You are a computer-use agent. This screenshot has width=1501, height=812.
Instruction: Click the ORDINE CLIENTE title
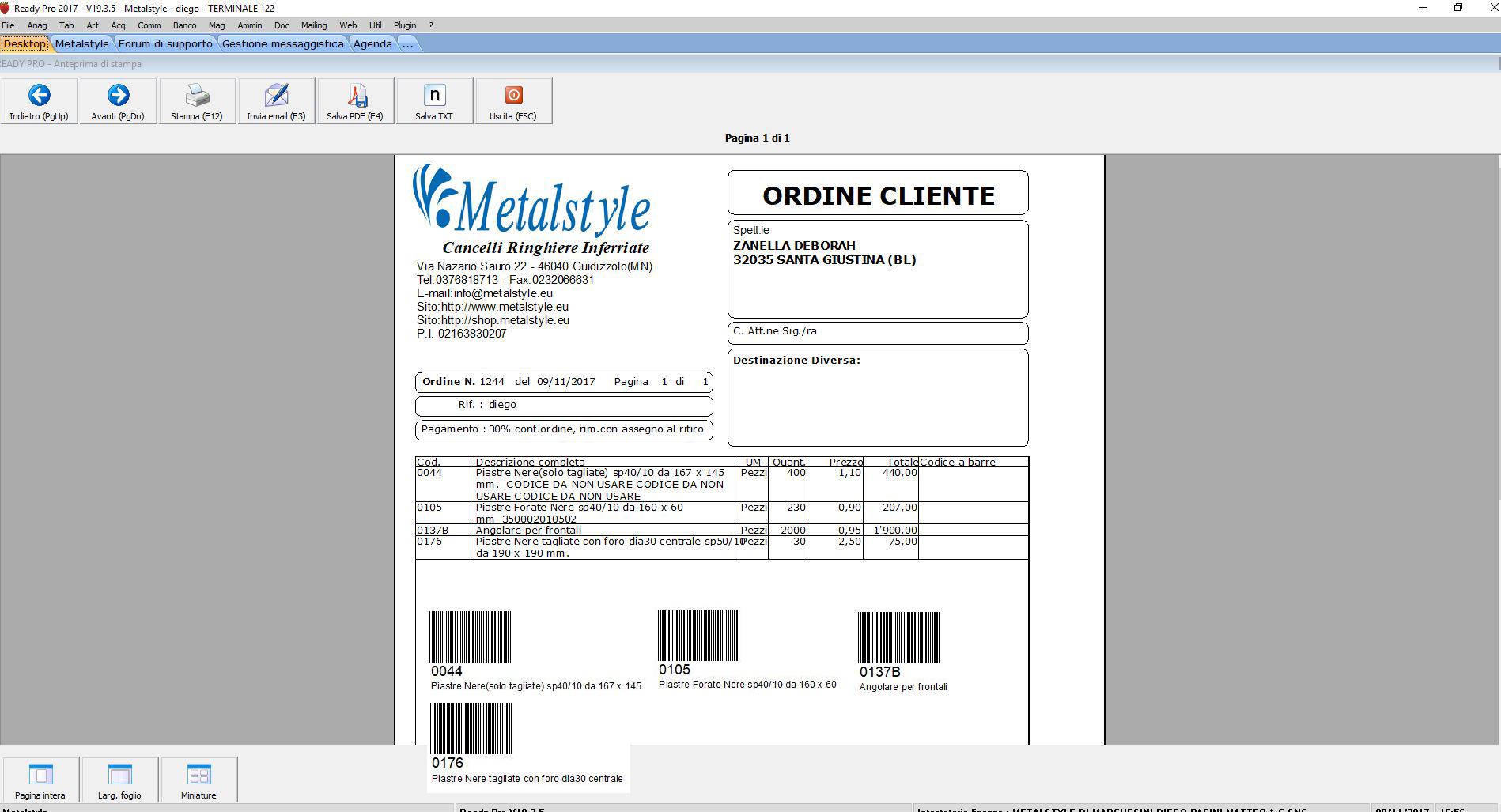point(879,195)
